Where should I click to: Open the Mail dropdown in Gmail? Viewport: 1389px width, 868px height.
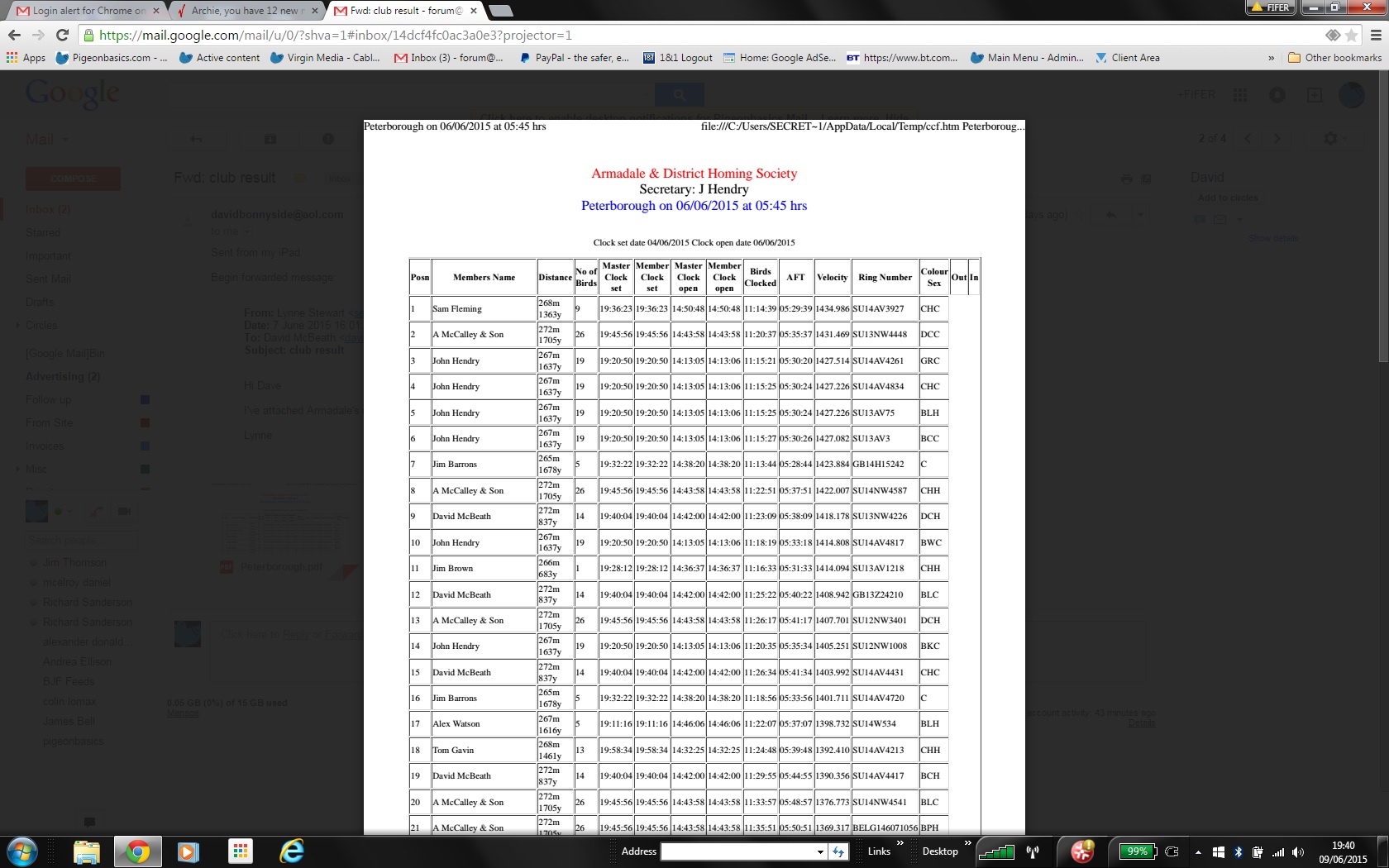coord(47,140)
